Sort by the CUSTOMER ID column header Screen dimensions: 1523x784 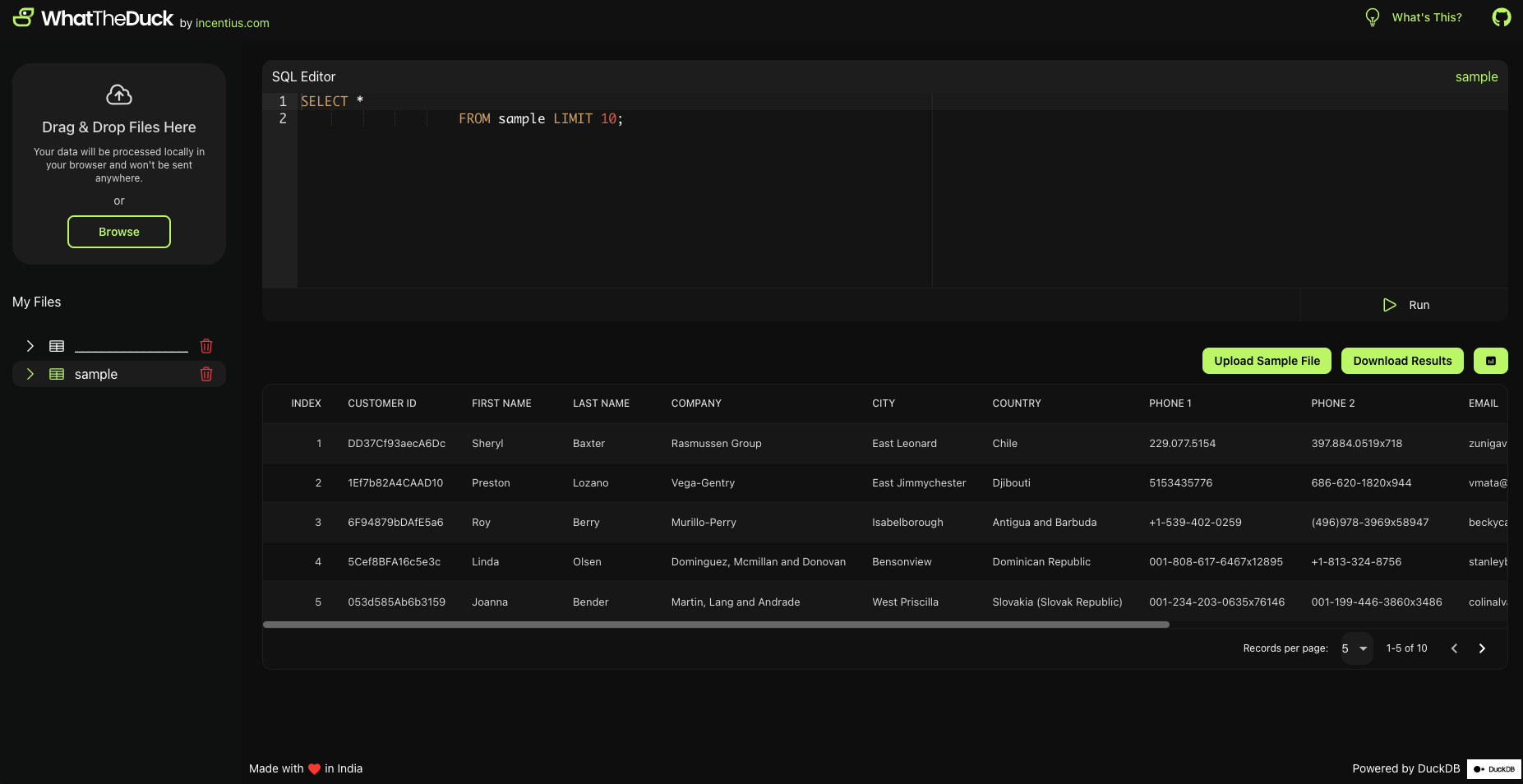[382, 404]
